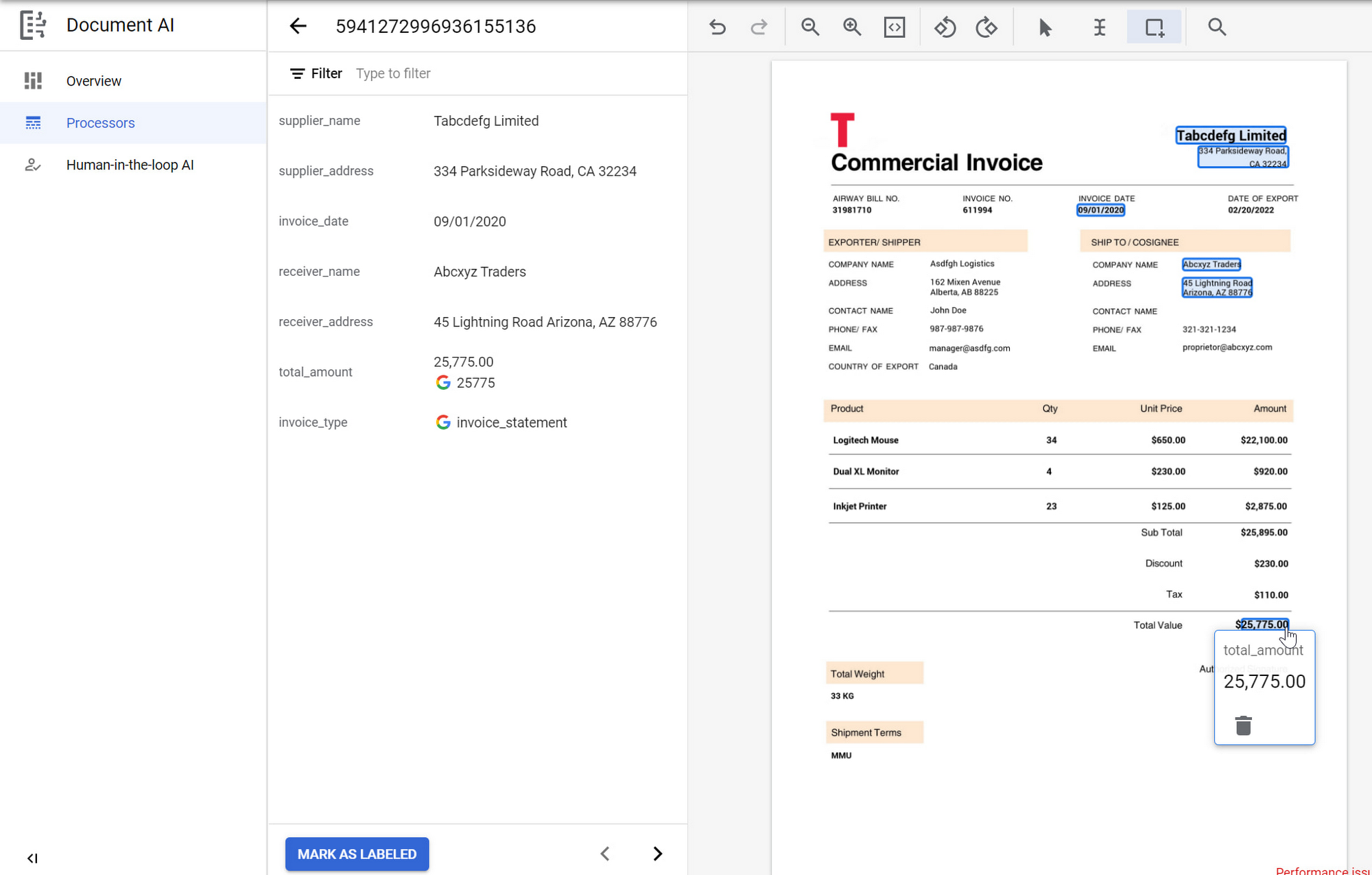Navigate to next document using arrow
The image size is (1372, 875).
click(x=658, y=854)
